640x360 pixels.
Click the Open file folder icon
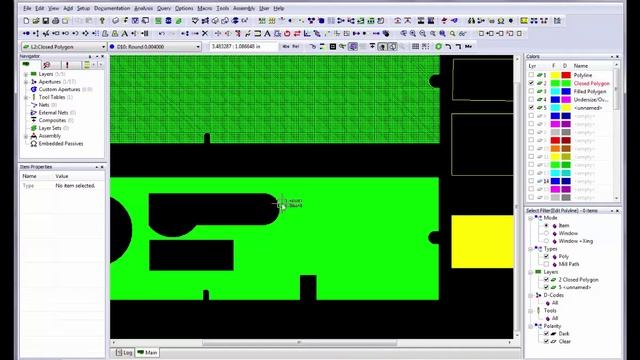tap(36, 20)
